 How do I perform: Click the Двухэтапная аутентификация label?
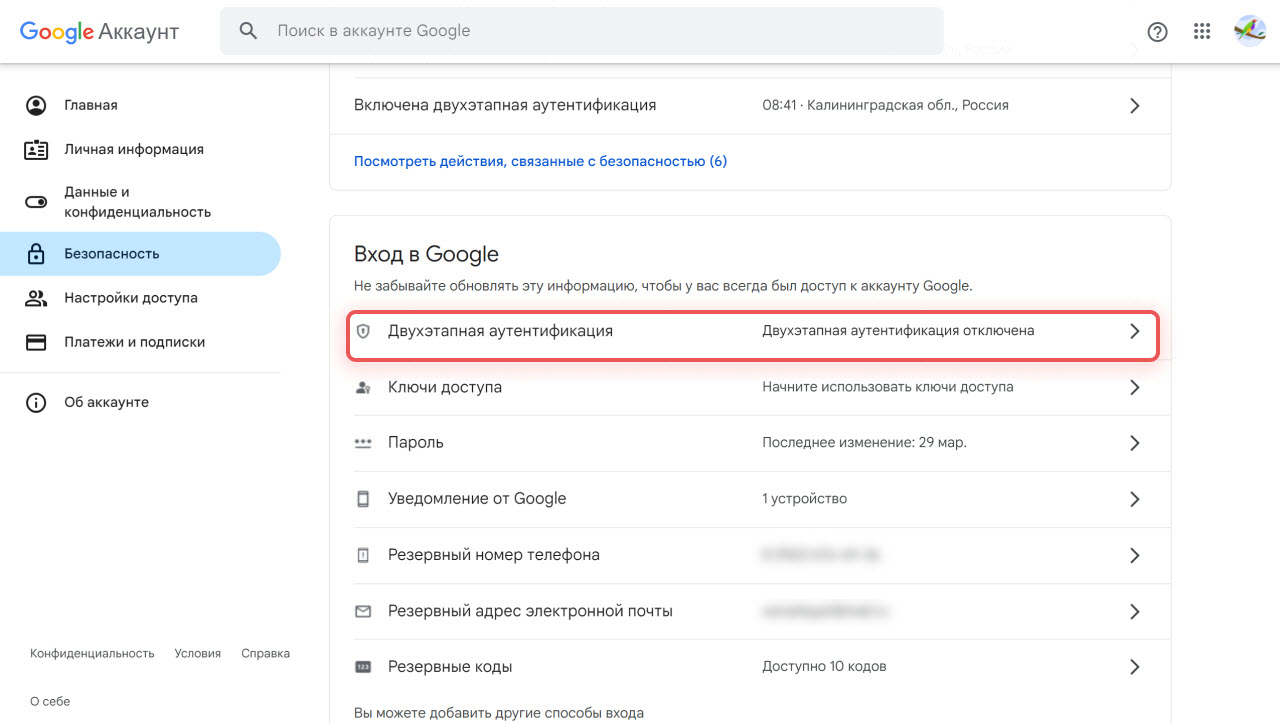500,330
